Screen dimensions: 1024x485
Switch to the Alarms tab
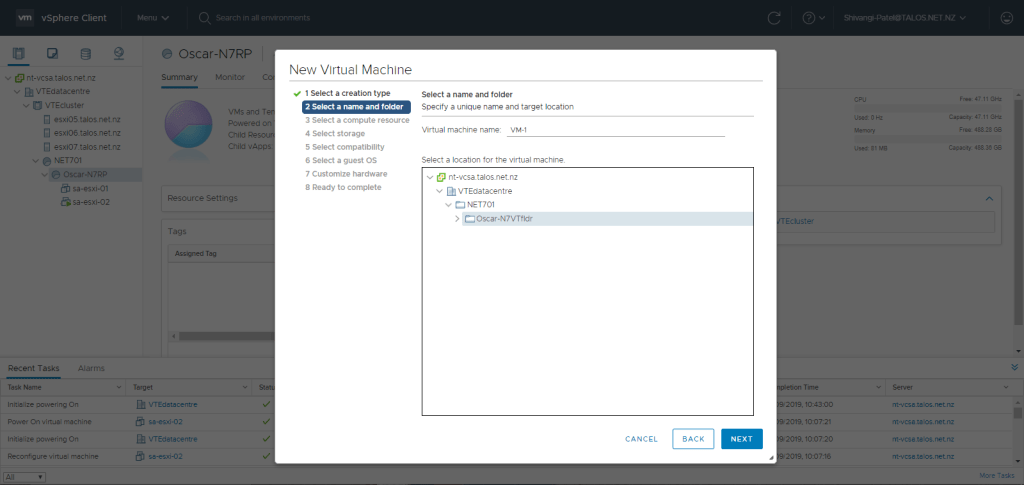[91, 368]
